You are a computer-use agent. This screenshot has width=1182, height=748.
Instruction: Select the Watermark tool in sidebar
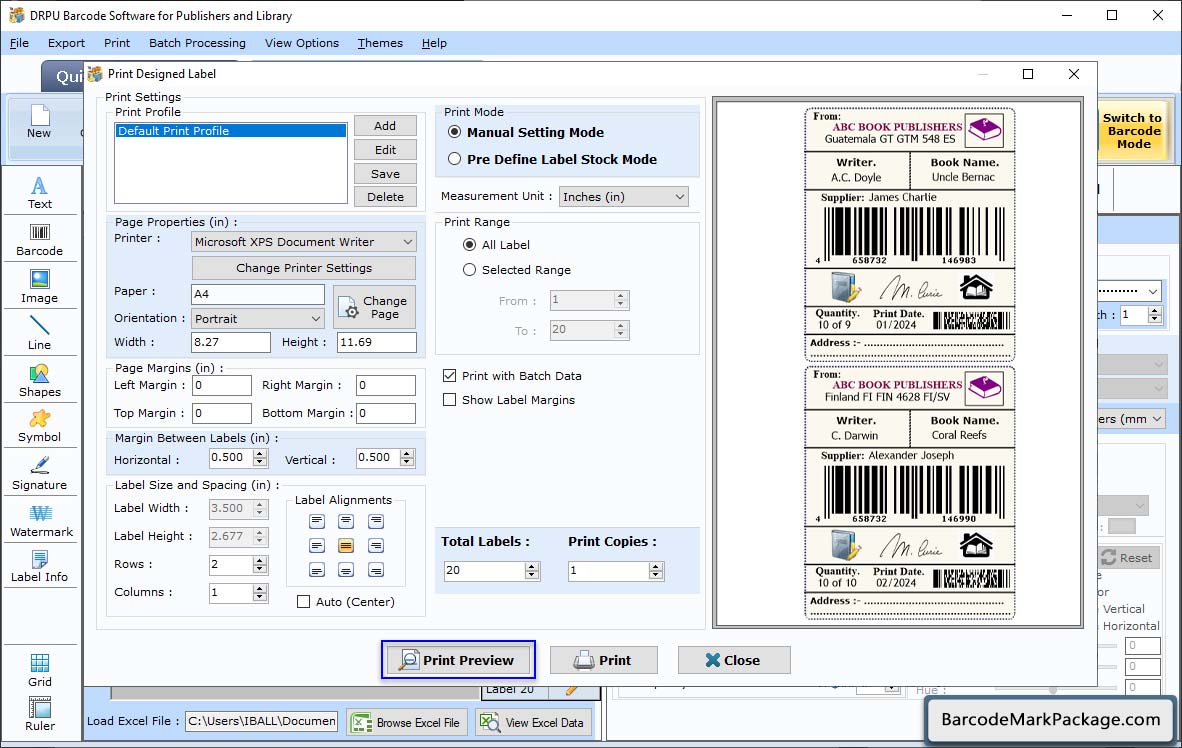[x=41, y=520]
